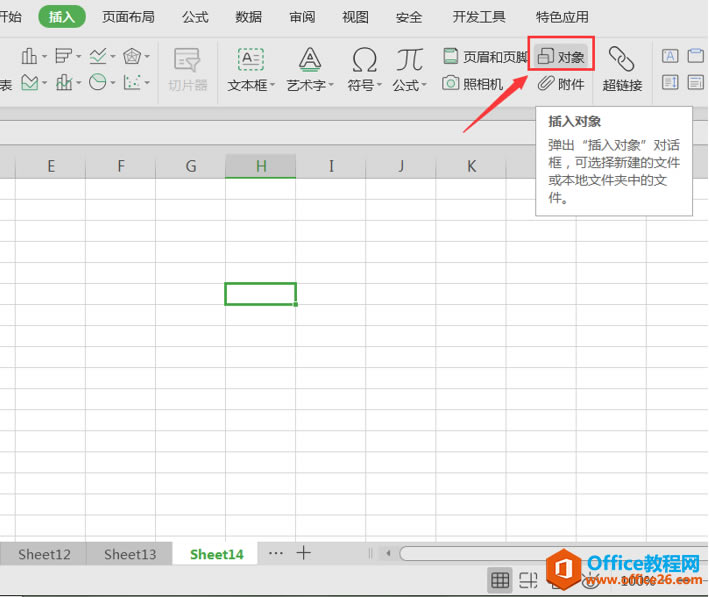Viewport: 709px width, 597px height.
Task: Click the horizontal scrollbar track
Action: coord(554,553)
